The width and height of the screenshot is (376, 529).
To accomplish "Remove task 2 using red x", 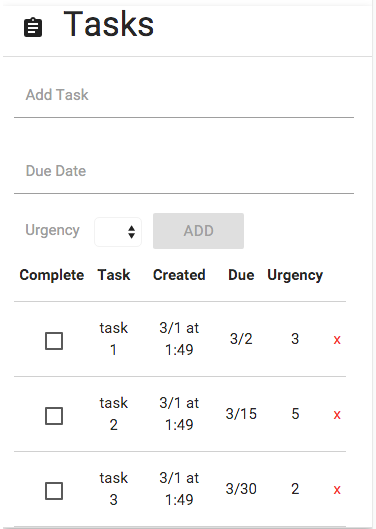I will pos(337,415).
